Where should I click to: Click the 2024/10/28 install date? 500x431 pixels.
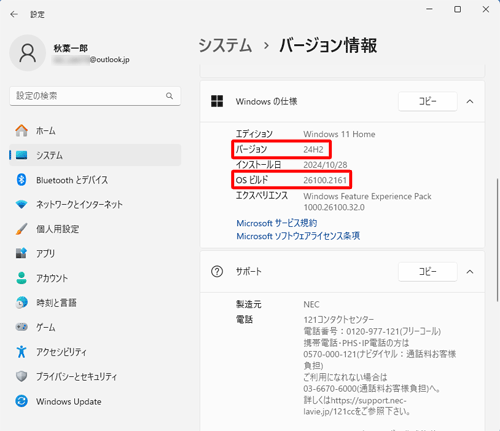click(325, 165)
